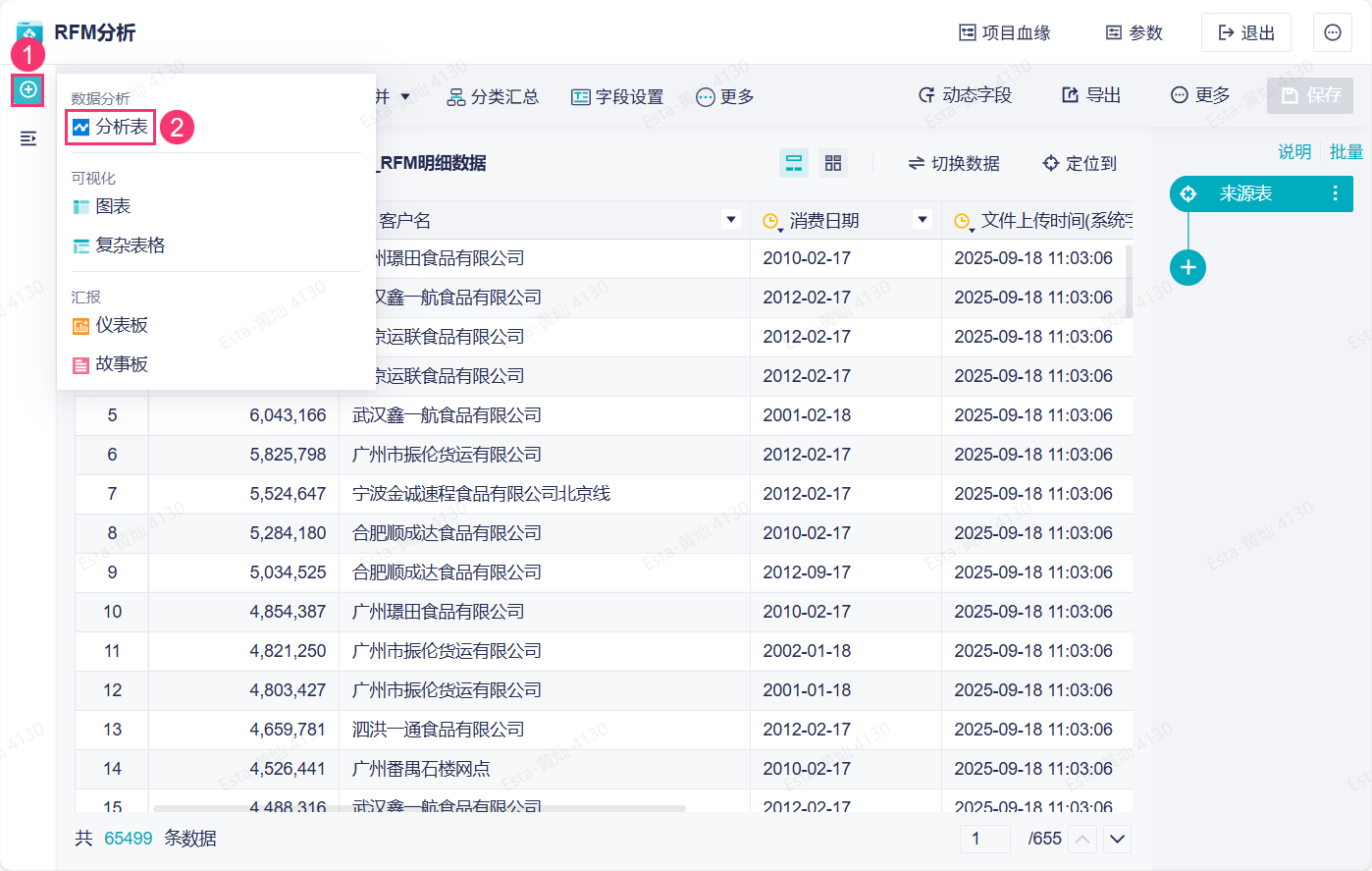The width and height of the screenshot is (1372, 871).
Task: Click the date 2002-01-18
Action: (807, 651)
